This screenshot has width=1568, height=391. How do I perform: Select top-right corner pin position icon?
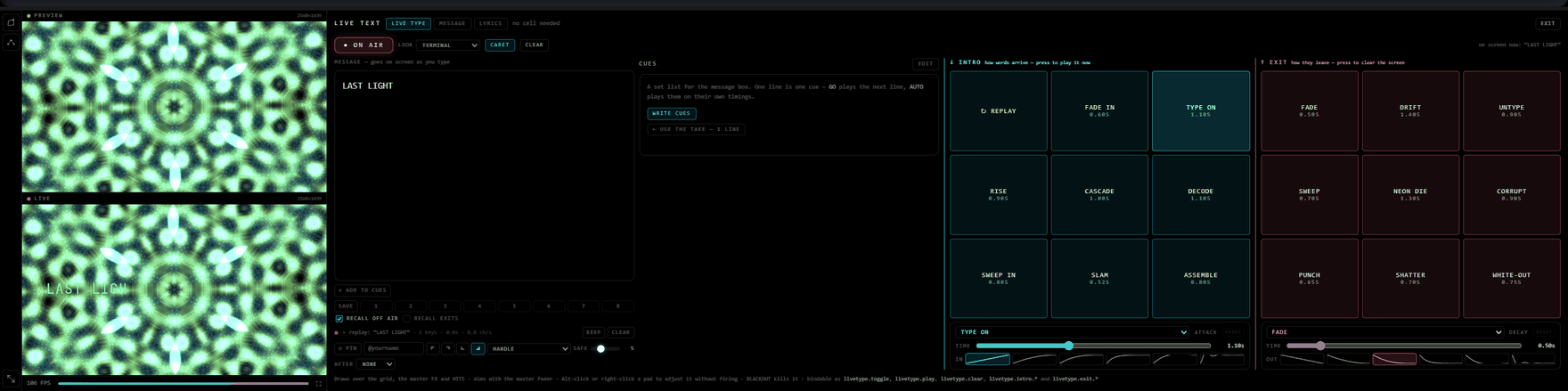pyautogui.click(x=447, y=348)
